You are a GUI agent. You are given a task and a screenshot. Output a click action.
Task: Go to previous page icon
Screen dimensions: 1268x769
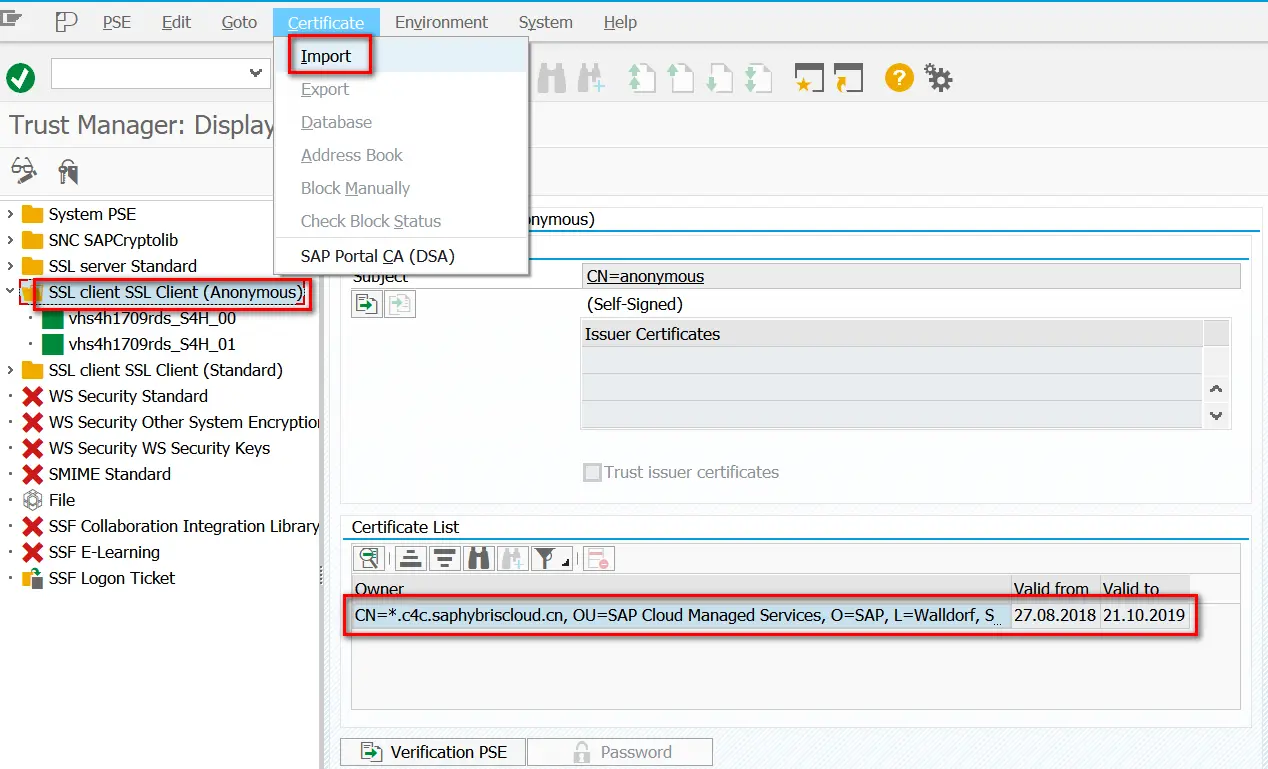[680, 78]
